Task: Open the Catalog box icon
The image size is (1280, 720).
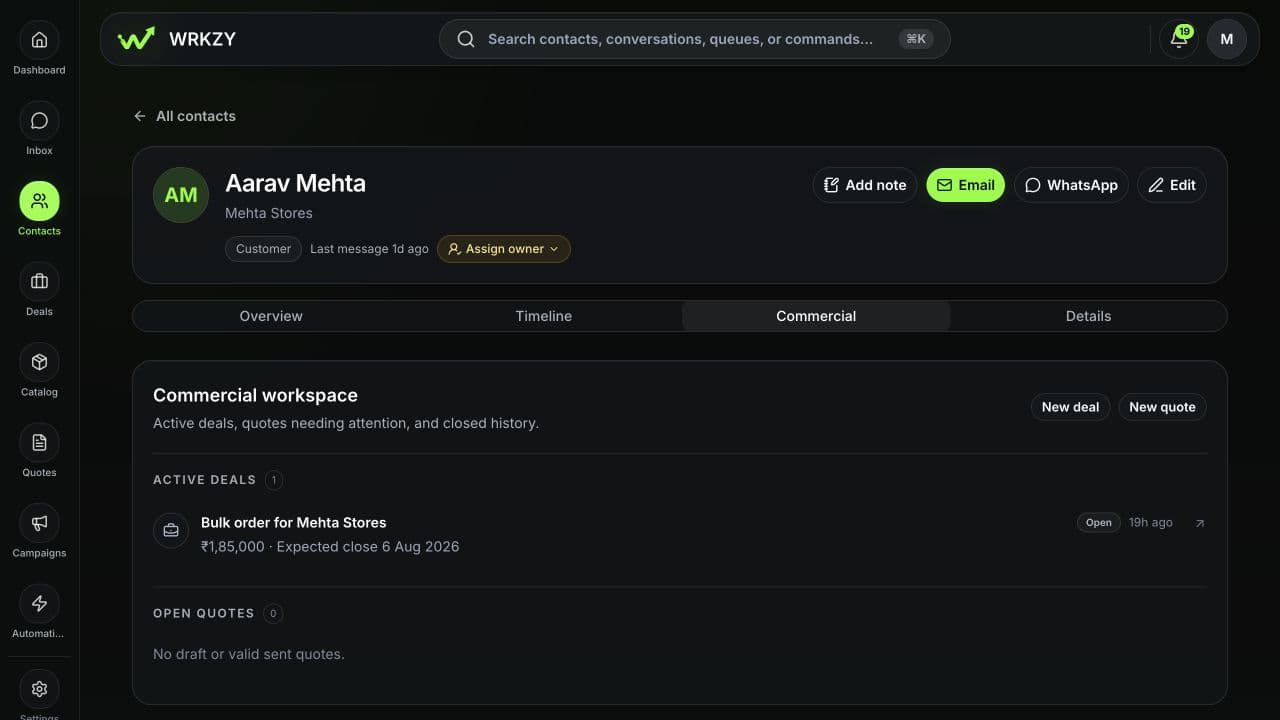Action: 39,362
